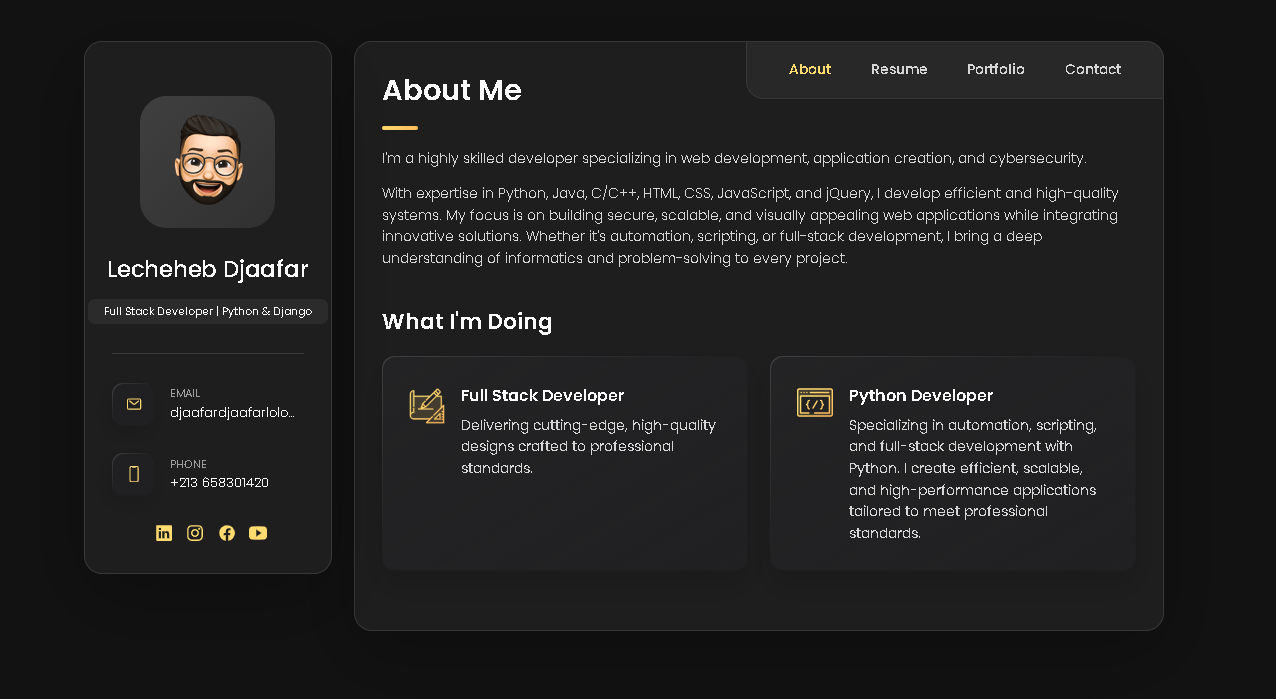The image size is (1276, 699).
Task: Click the envelope email icon
Action: point(133,404)
